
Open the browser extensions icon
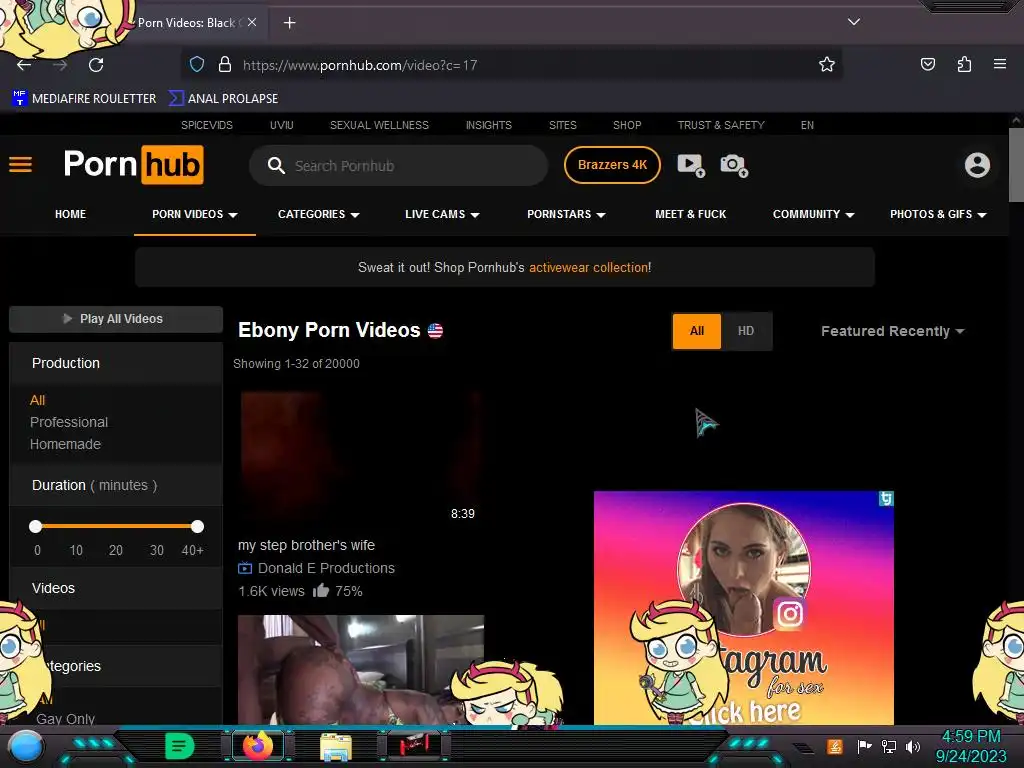coord(964,64)
